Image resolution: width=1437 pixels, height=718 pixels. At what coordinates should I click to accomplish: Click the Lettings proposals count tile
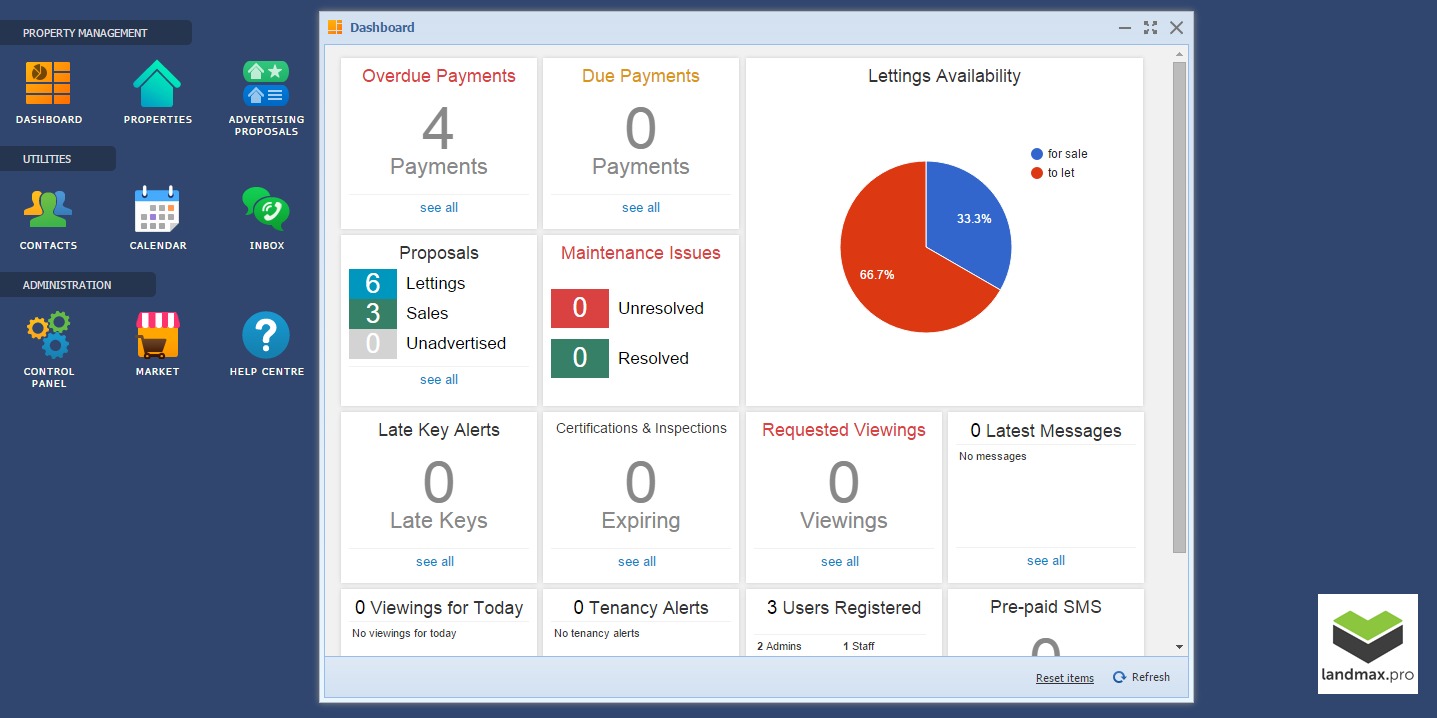pyautogui.click(x=373, y=284)
